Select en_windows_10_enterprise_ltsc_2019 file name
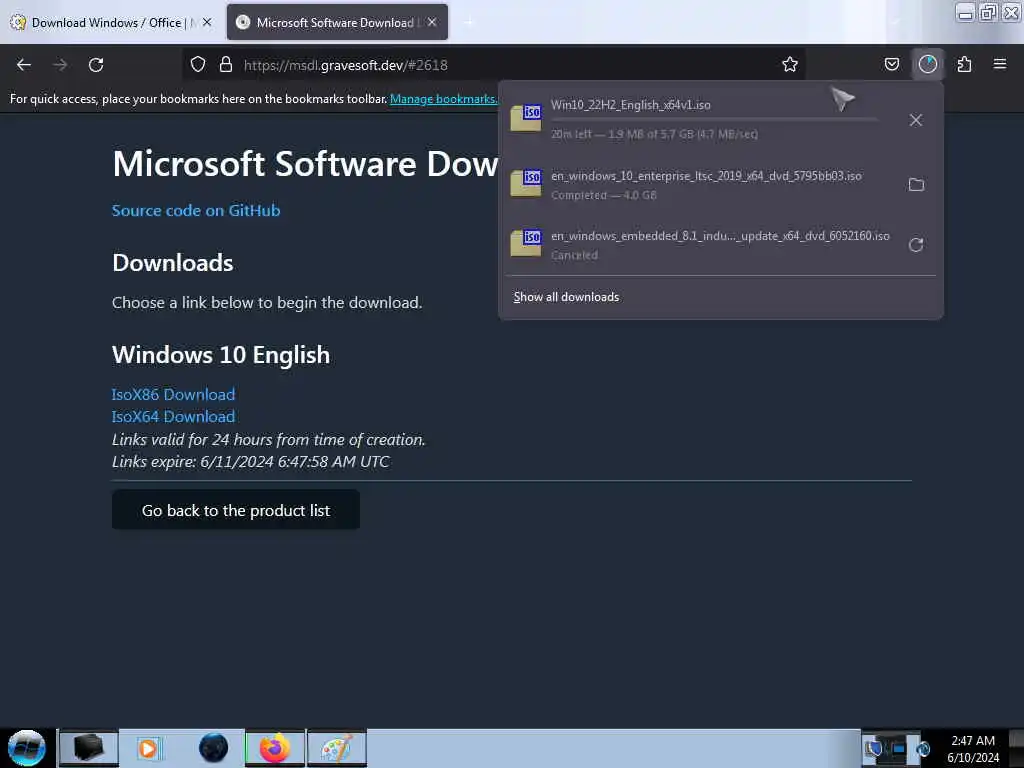The height and width of the screenshot is (768, 1024). [706, 176]
